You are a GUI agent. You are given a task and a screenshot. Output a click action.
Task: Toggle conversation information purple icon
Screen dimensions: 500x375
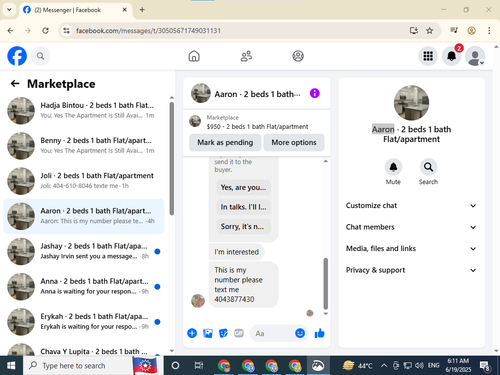(x=314, y=93)
